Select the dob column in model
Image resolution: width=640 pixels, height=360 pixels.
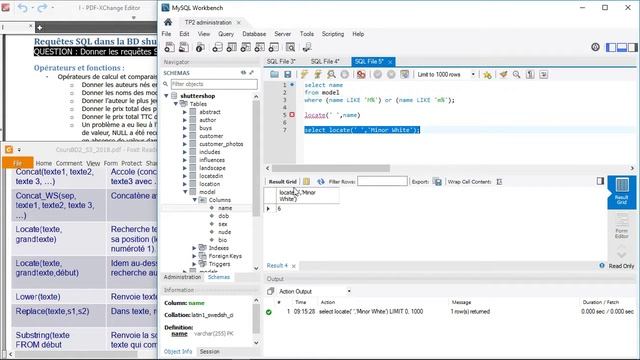(x=223, y=216)
